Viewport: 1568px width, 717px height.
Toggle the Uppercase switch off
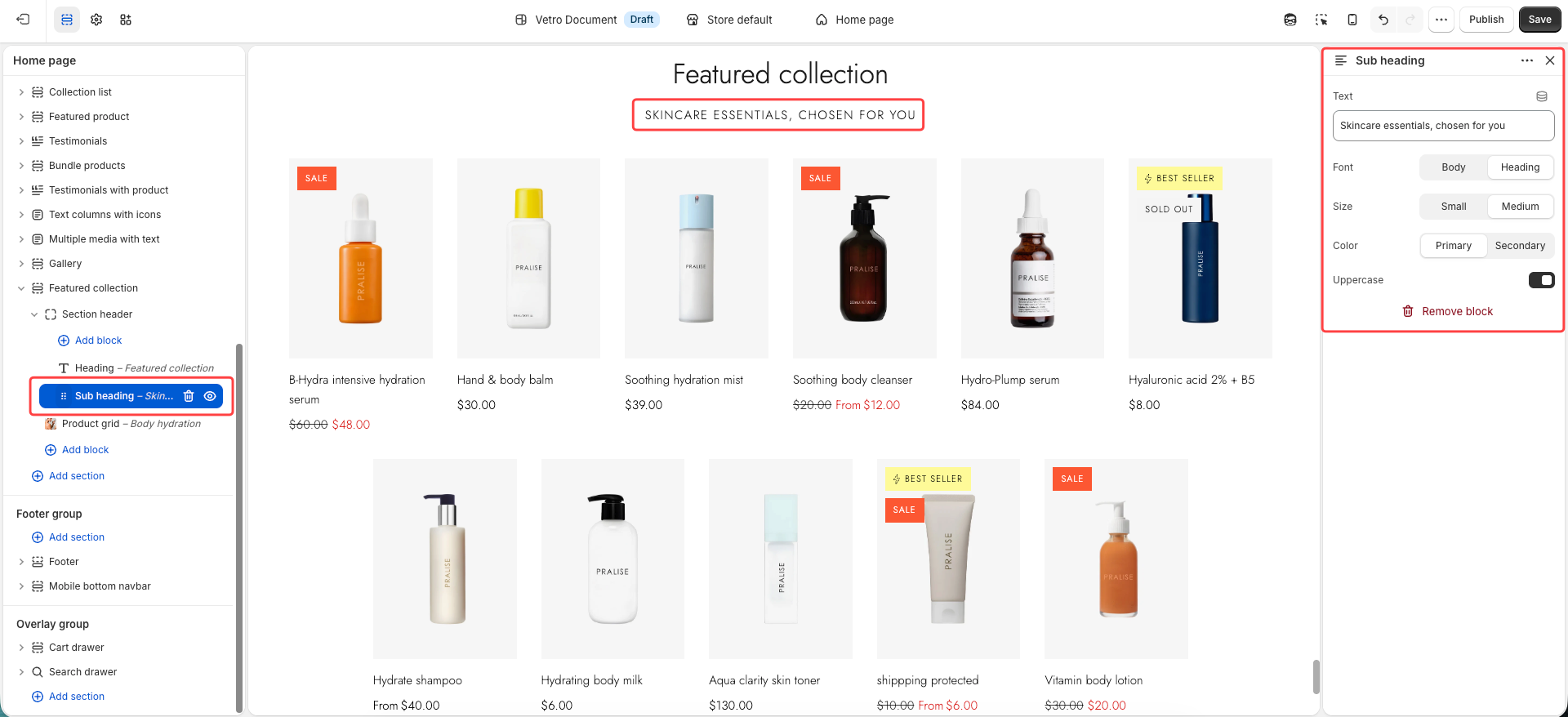click(x=1542, y=280)
